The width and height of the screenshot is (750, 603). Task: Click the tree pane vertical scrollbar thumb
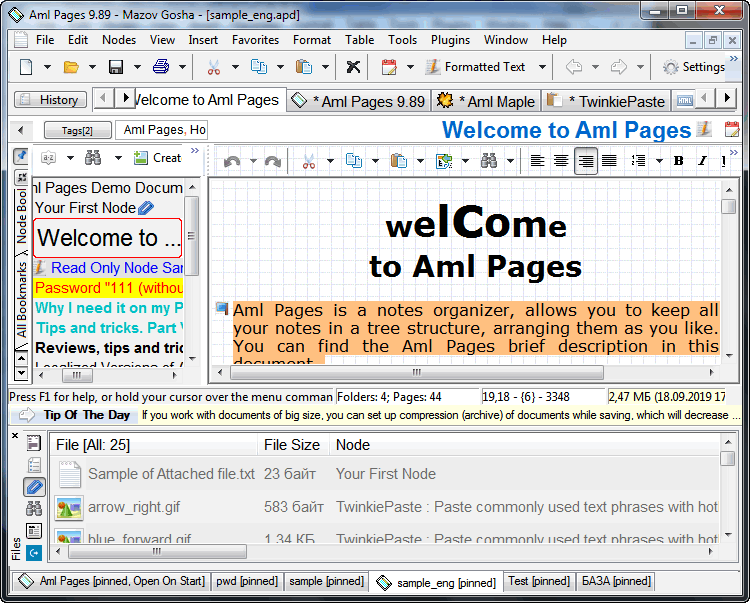pyautogui.click(x=191, y=236)
